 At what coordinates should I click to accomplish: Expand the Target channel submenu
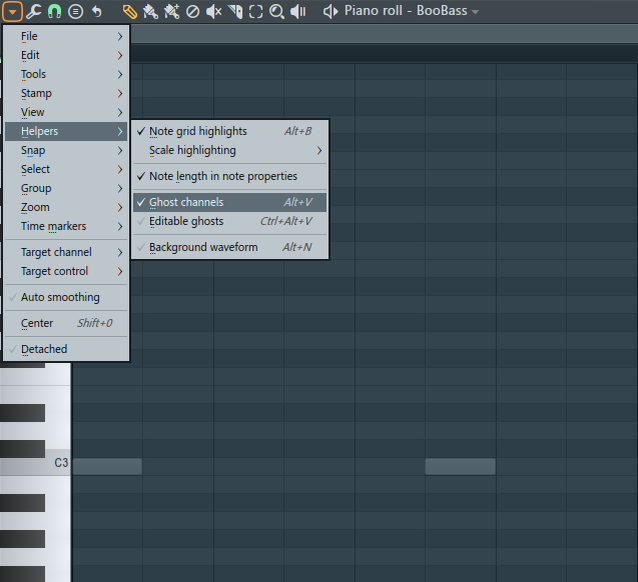pyautogui.click(x=66, y=252)
